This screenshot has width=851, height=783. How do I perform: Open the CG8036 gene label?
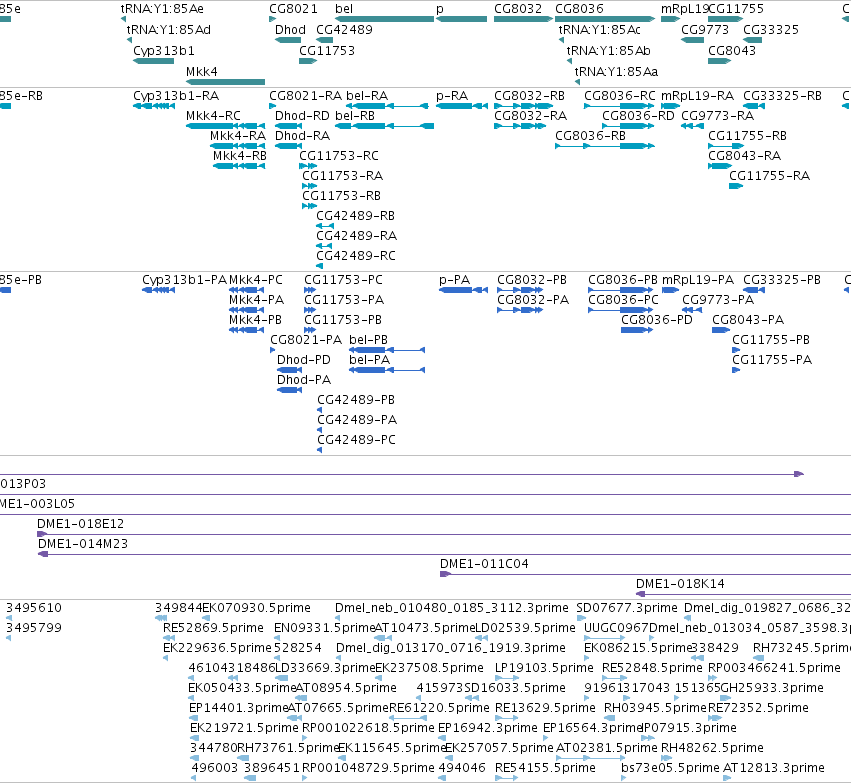pos(579,9)
